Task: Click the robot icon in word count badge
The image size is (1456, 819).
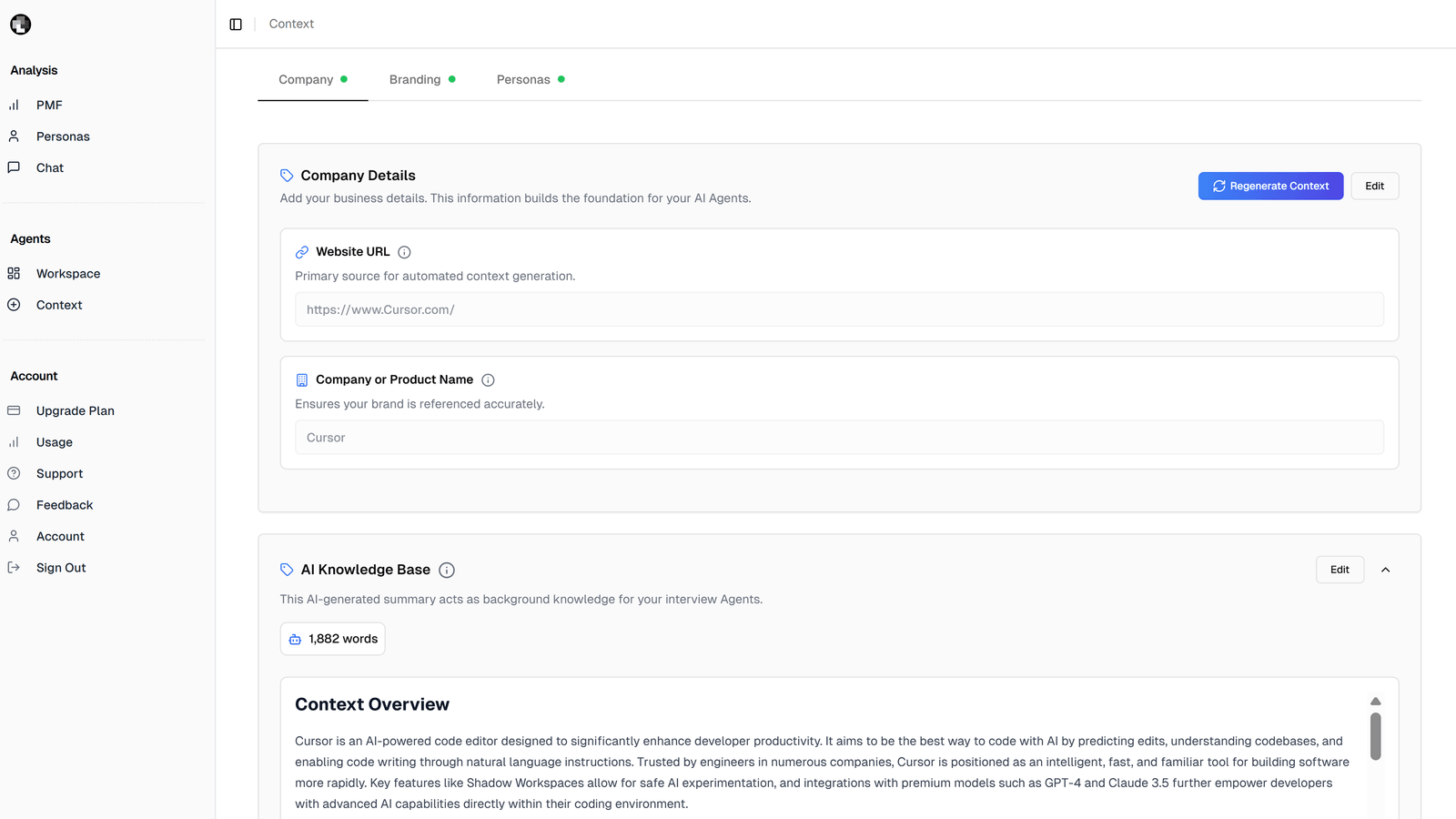Action: 295,640
